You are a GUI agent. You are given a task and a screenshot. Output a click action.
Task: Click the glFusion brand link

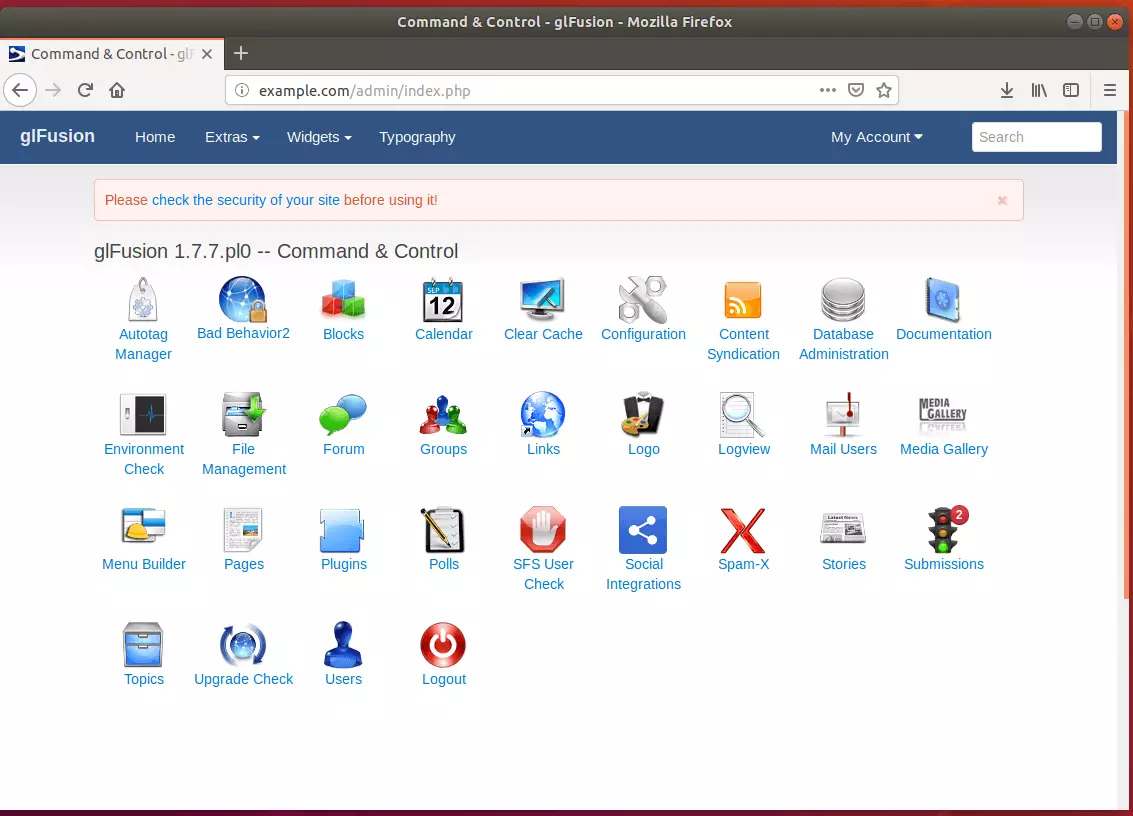57,136
